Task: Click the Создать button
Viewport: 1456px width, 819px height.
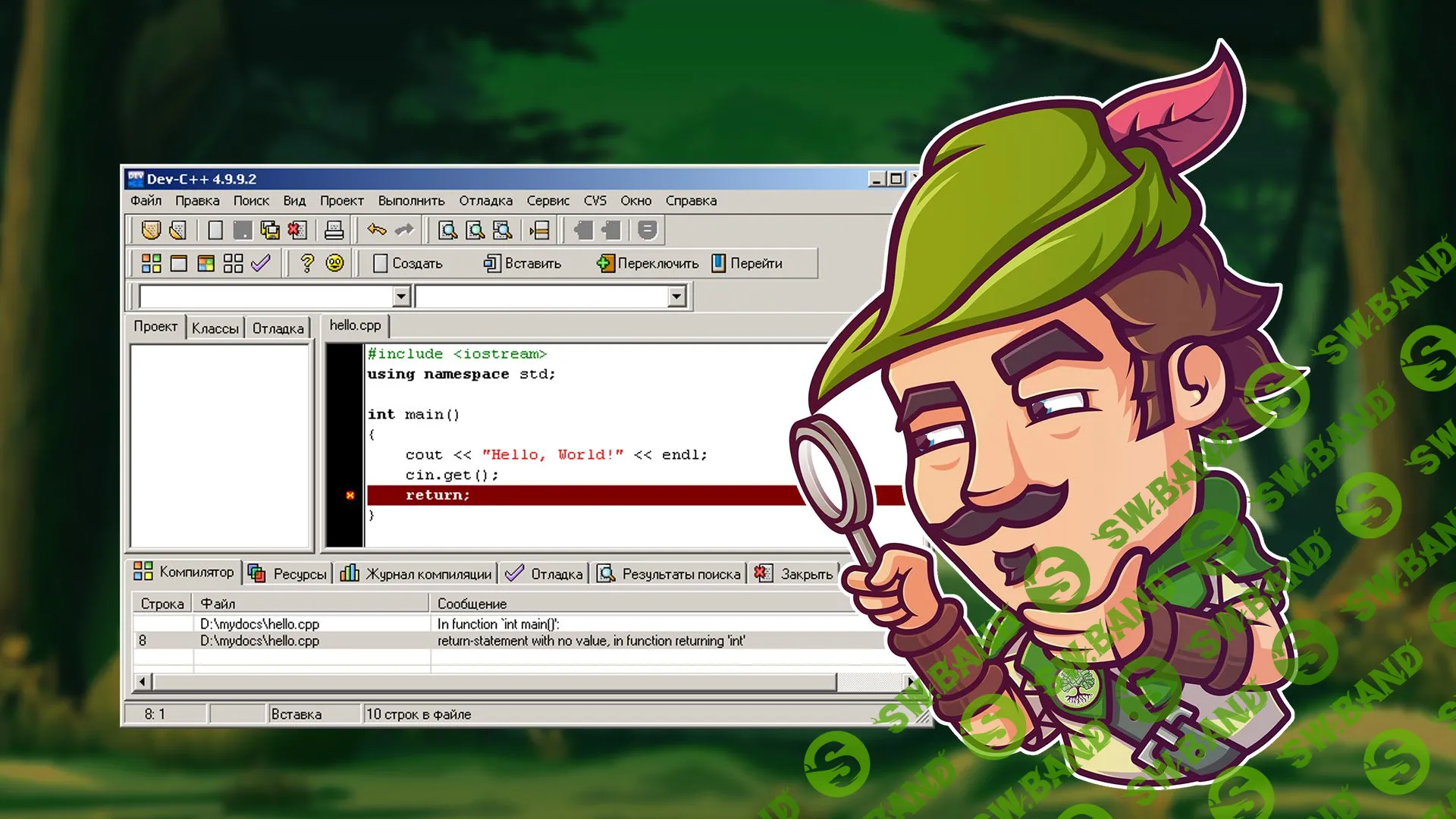Action: pos(408,263)
